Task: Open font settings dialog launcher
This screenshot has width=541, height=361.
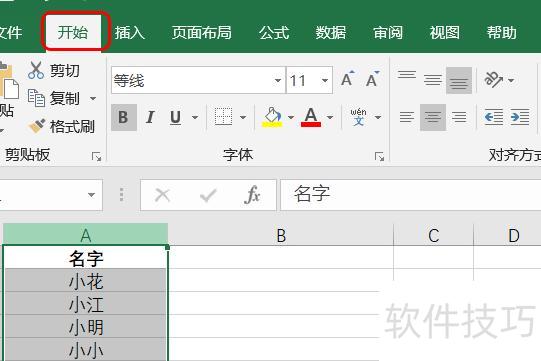Action: pos(380,157)
